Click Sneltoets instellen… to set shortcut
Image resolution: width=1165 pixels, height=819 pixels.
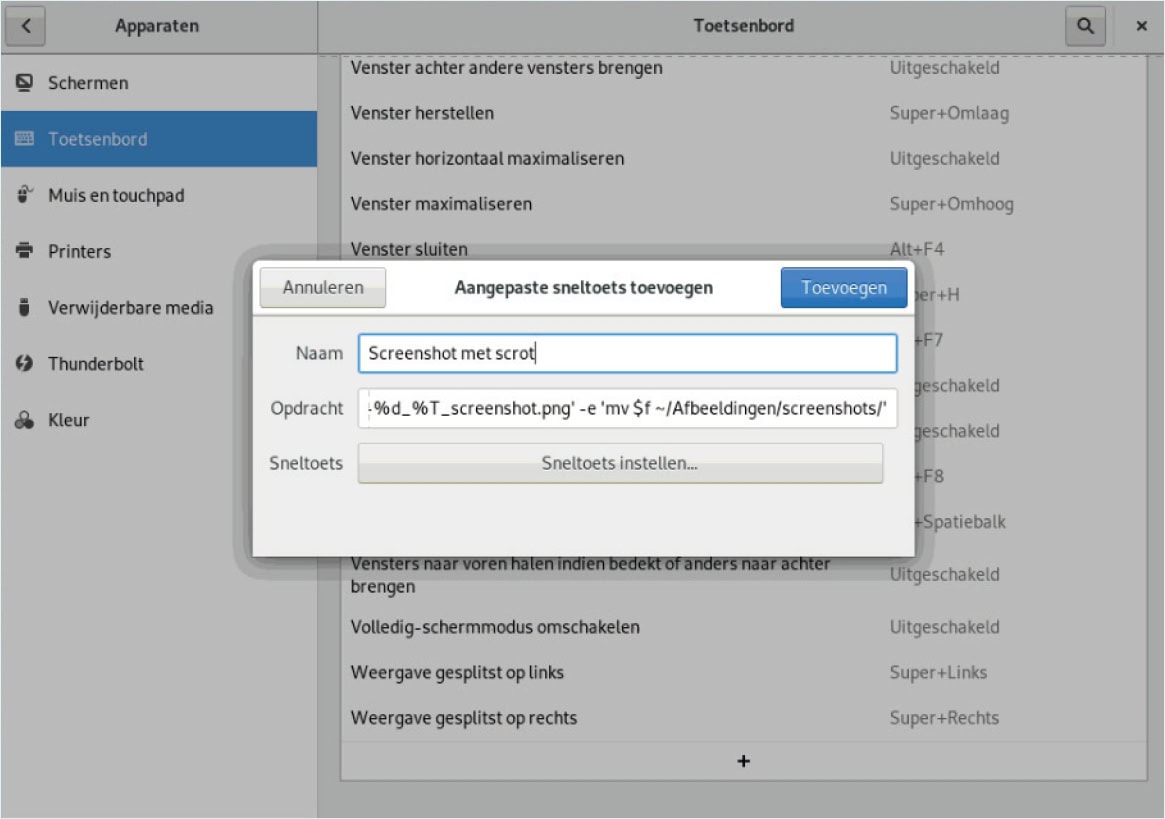click(x=620, y=464)
